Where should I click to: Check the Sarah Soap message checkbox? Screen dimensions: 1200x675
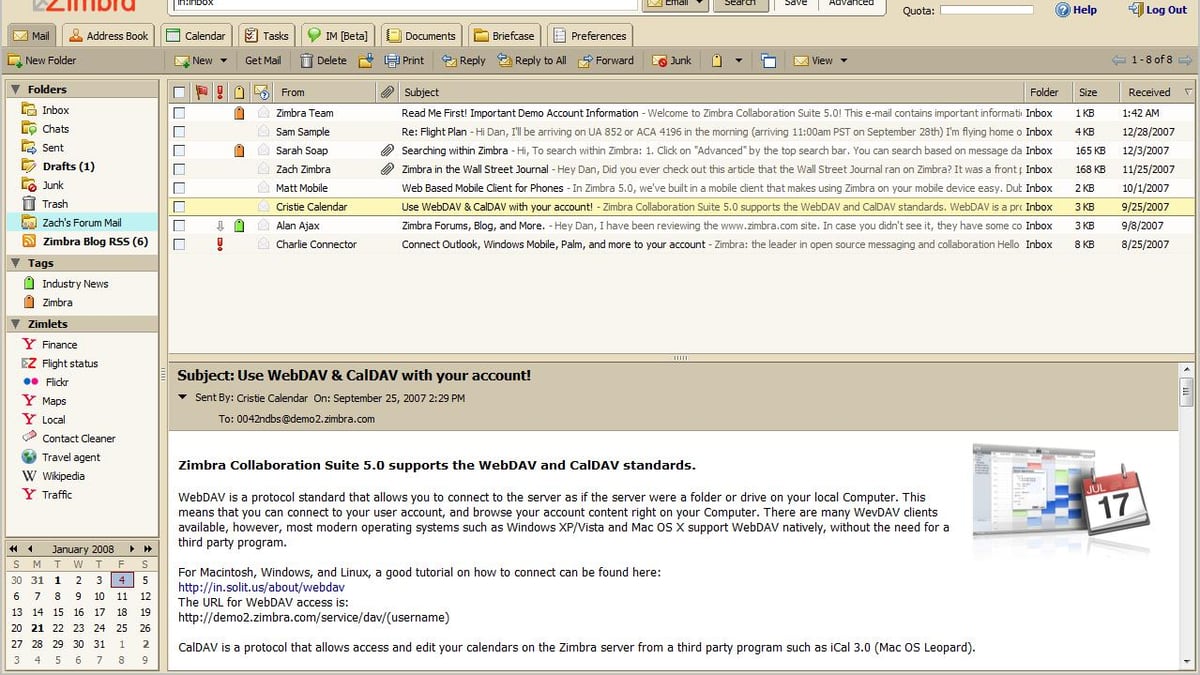click(179, 150)
